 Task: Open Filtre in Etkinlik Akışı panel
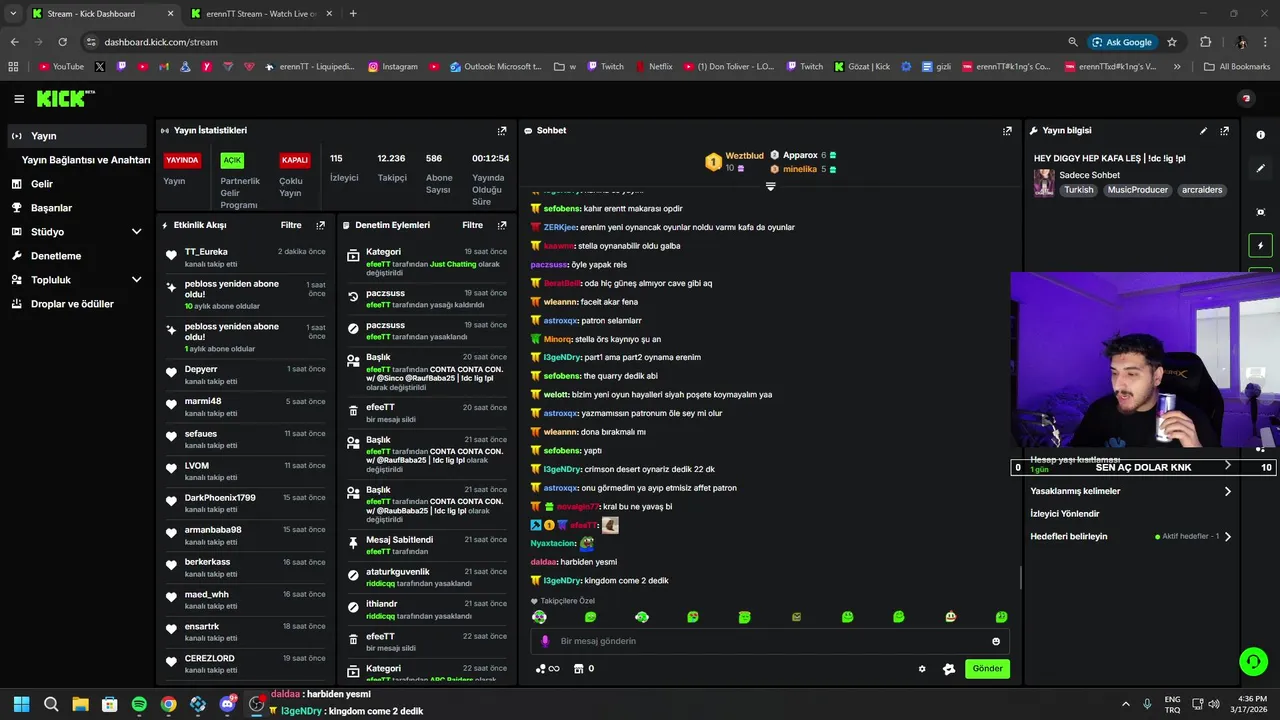click(291, 226)
